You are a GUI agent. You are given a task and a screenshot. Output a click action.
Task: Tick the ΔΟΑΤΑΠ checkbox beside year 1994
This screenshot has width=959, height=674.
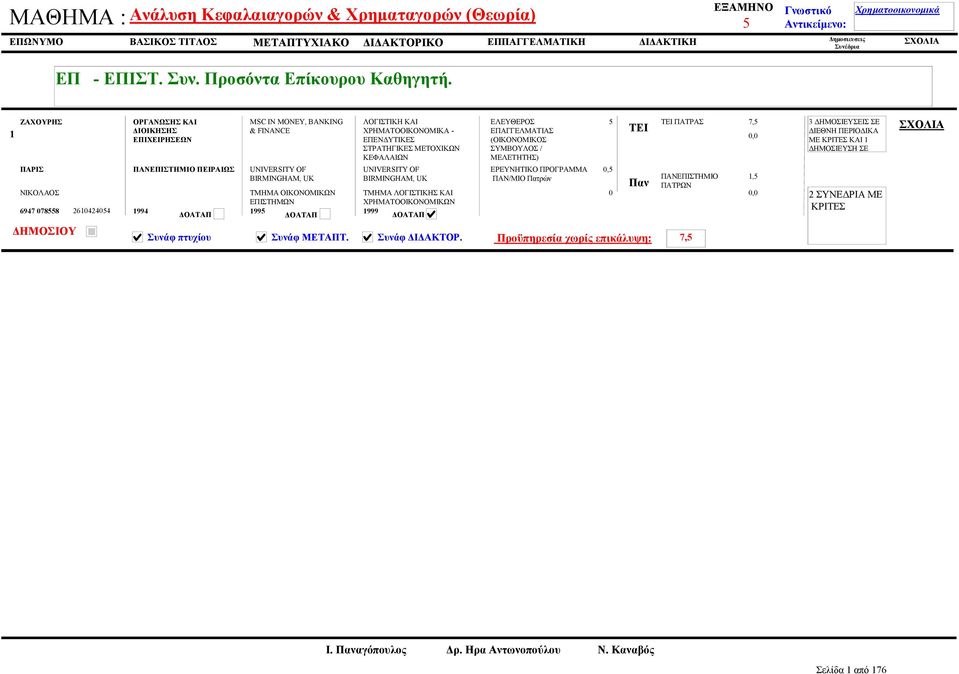219,214
